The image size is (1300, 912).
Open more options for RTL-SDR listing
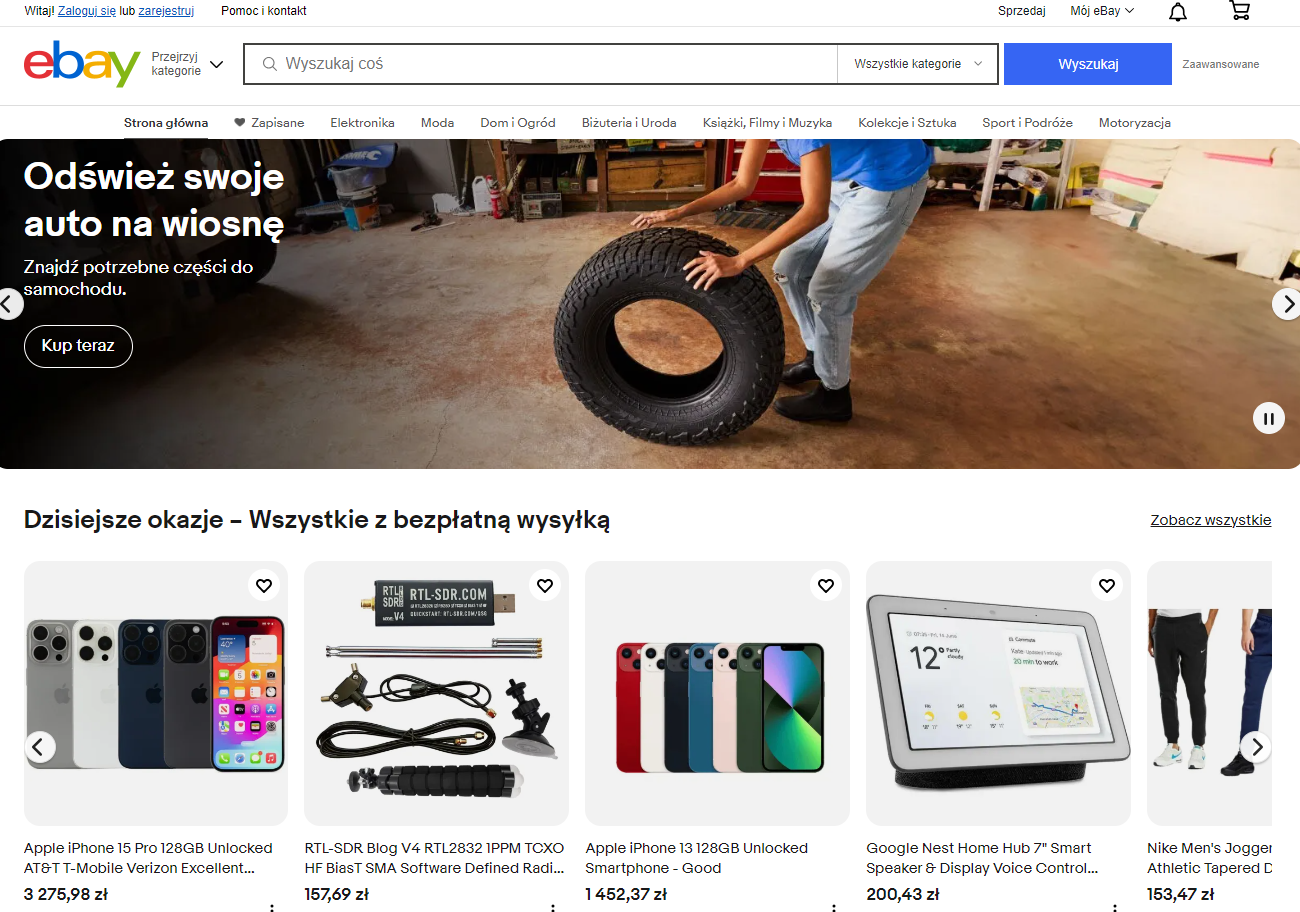tap(553, 906)
